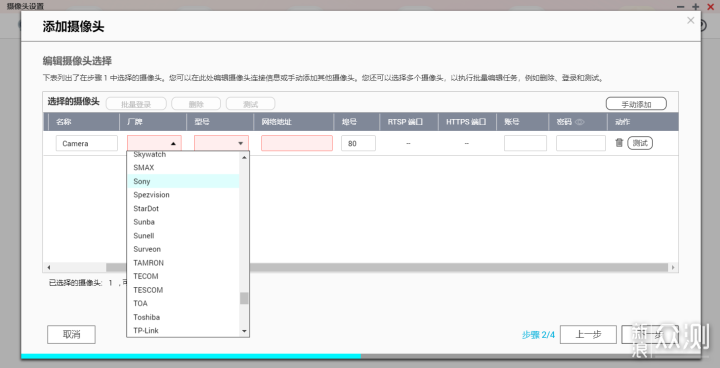Image resolution: width=720 pixels, height=368 pixels.
Task: Select Surveon in the dropdown list
Action: click(x=183, y=249)
